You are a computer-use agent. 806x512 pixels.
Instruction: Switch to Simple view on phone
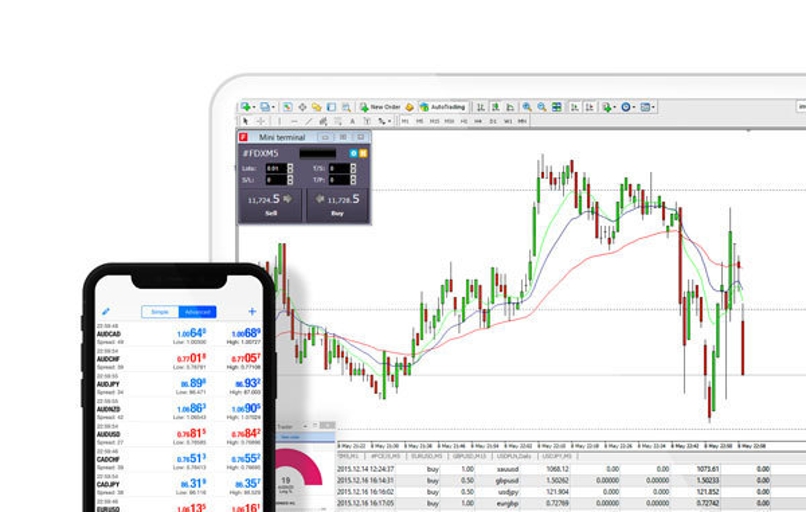pyautogui.click(x=160, y=312)
